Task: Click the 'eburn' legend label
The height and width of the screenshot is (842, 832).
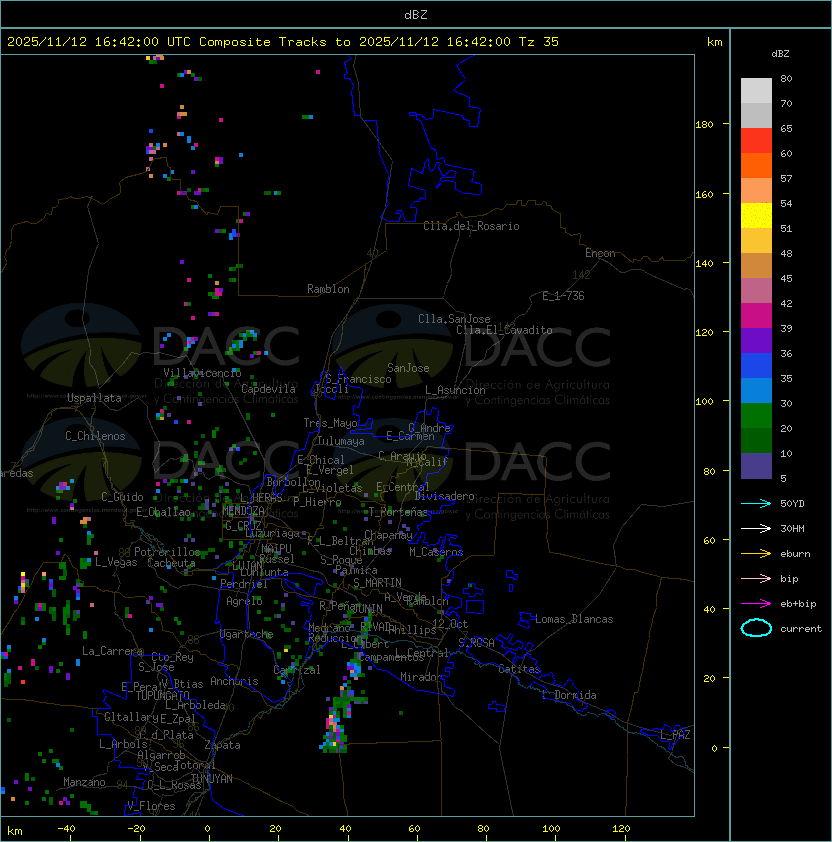Action: point(795,554)
